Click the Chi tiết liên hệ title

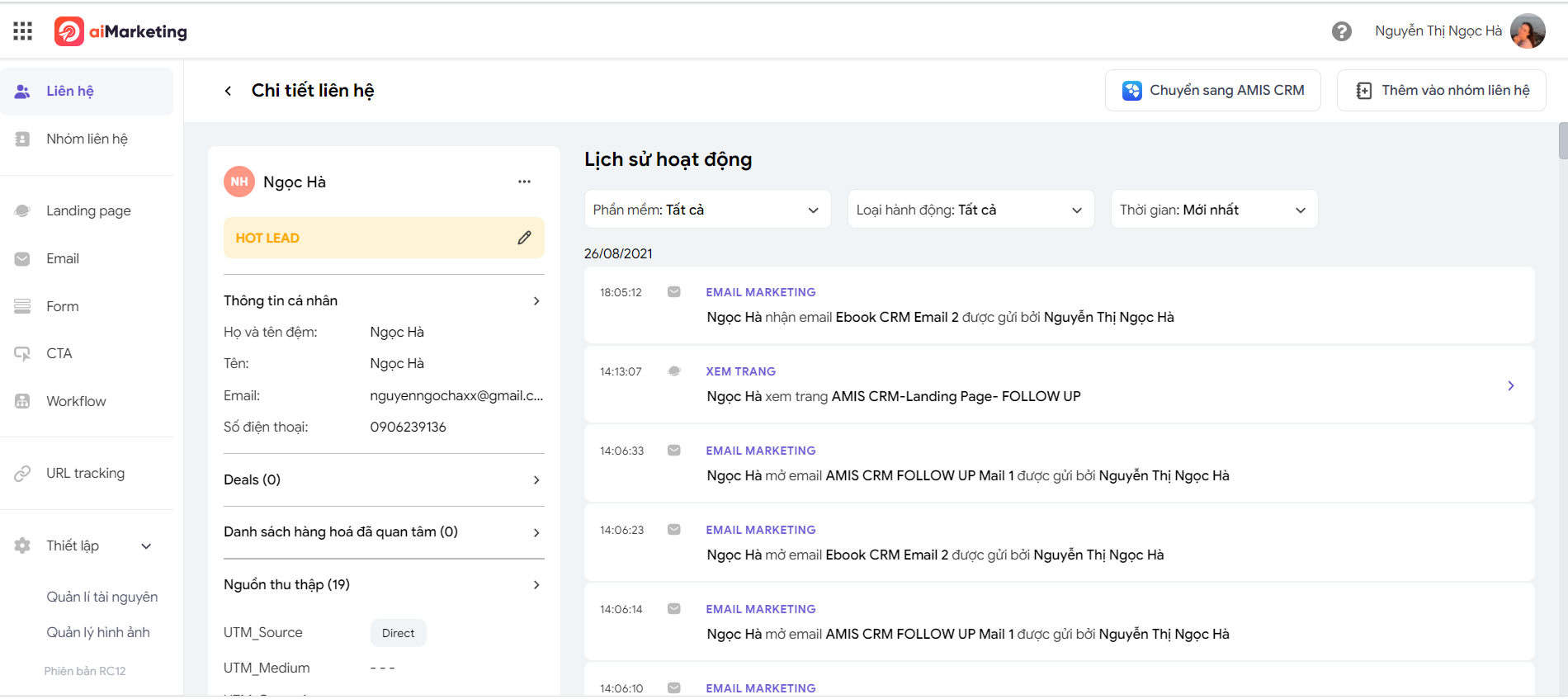point(313,91)
